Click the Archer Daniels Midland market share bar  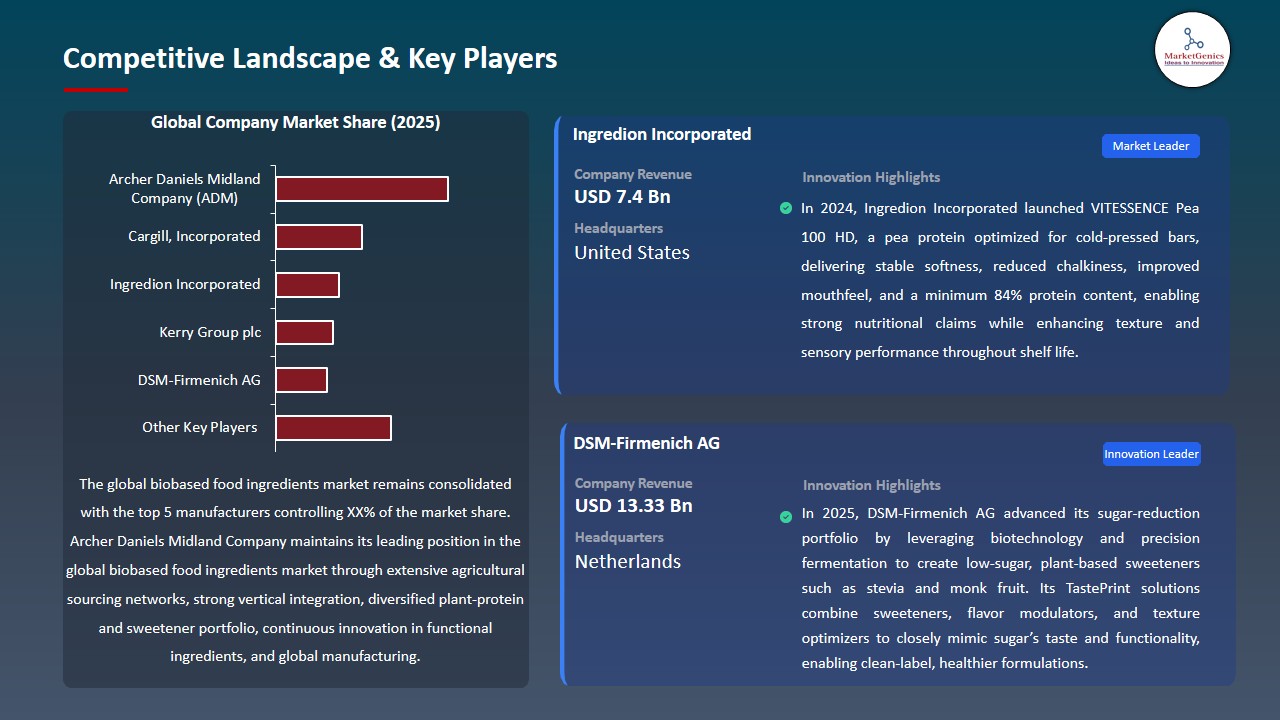tap(361, 189)
